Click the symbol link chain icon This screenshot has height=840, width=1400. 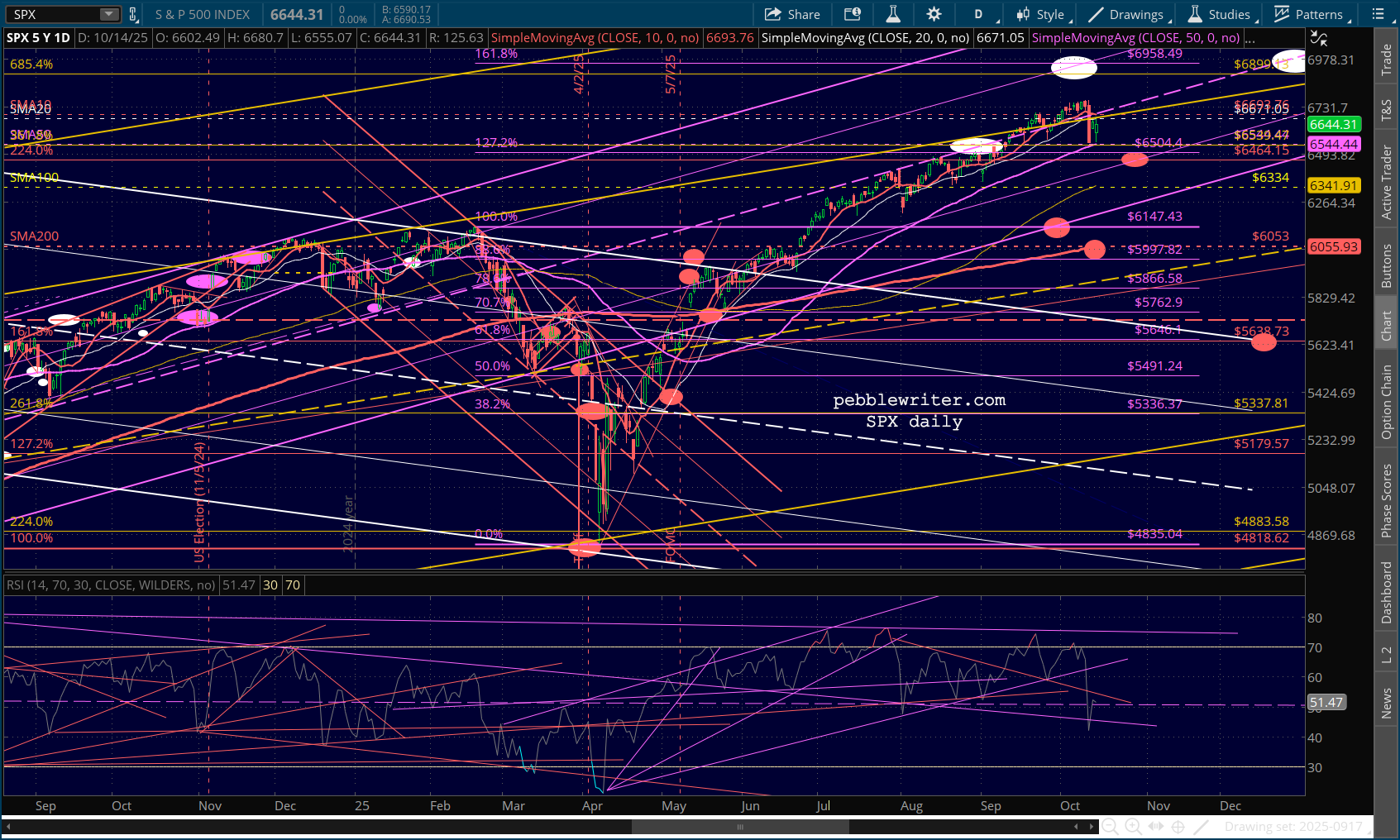[133, 14]
